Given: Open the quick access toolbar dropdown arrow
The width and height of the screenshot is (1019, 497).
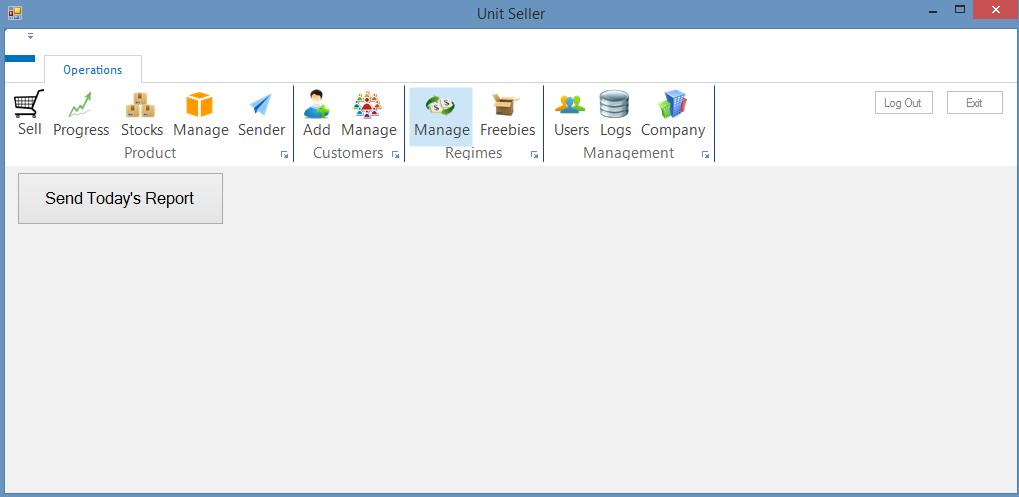Looking at the screenshot, I should click(x=30, y=36).
